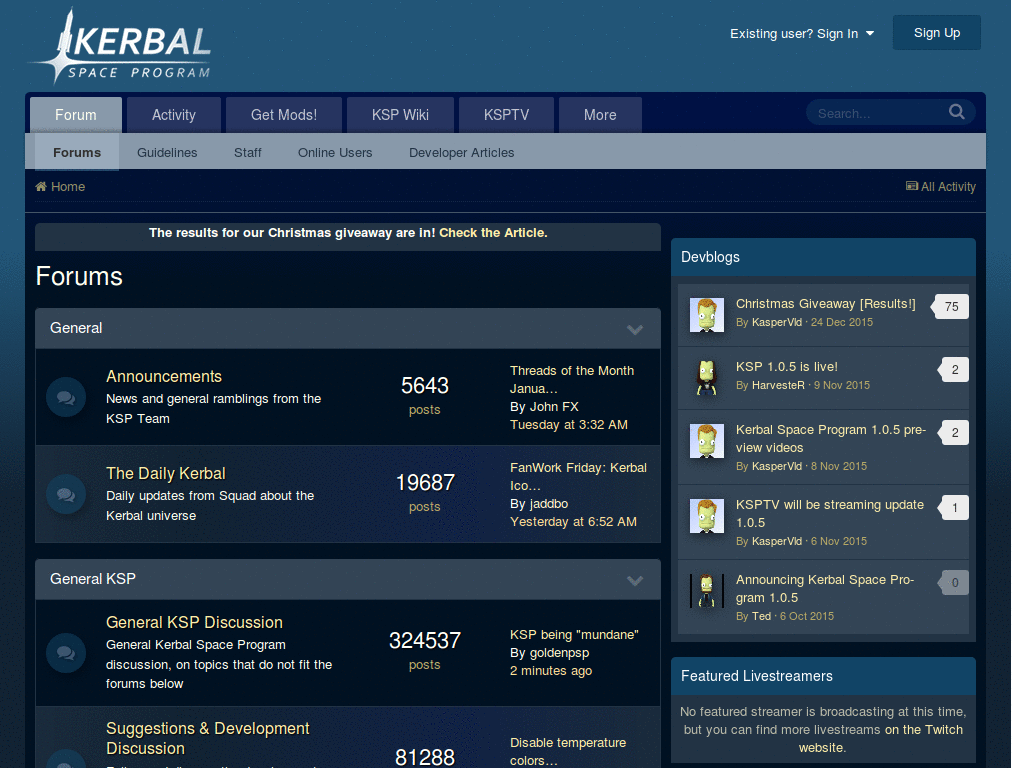The image size is (1024, 768).
Task: Click the Search input field
Action: tap(878, 113)
